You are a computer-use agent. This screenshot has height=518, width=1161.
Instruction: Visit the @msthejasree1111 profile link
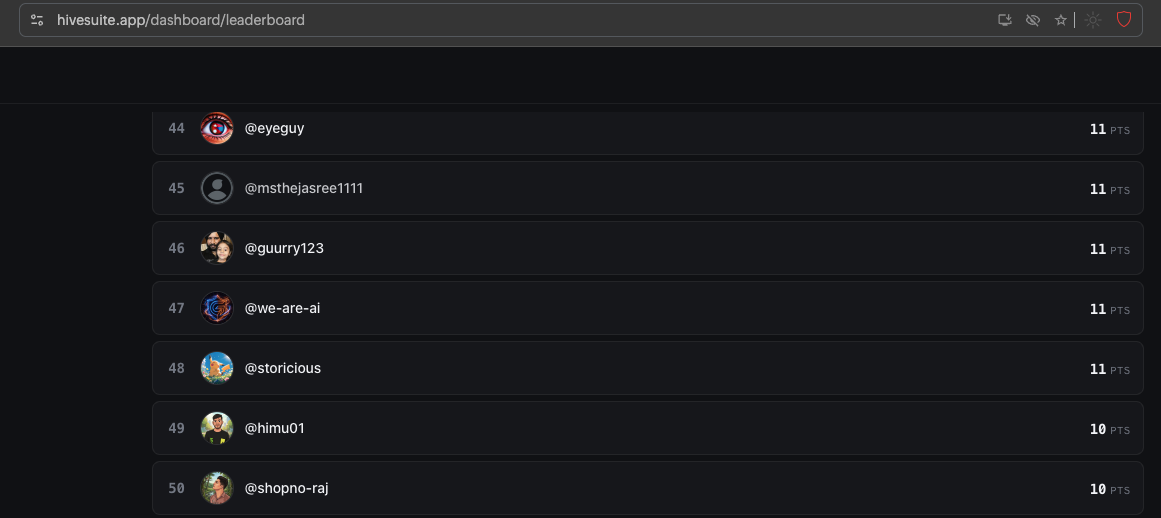304,188
